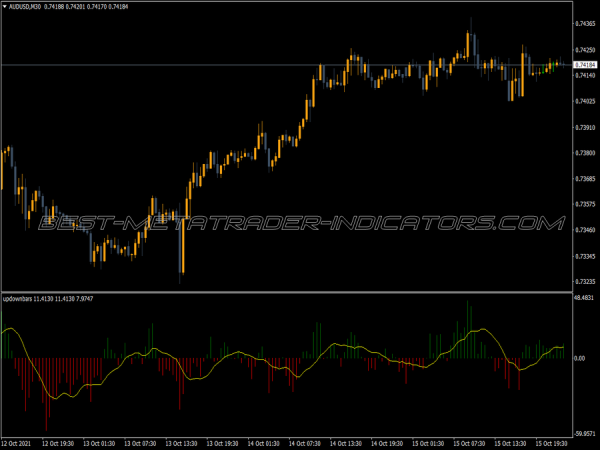
Task: Select price scale value 0.73460
Action: 585,230
